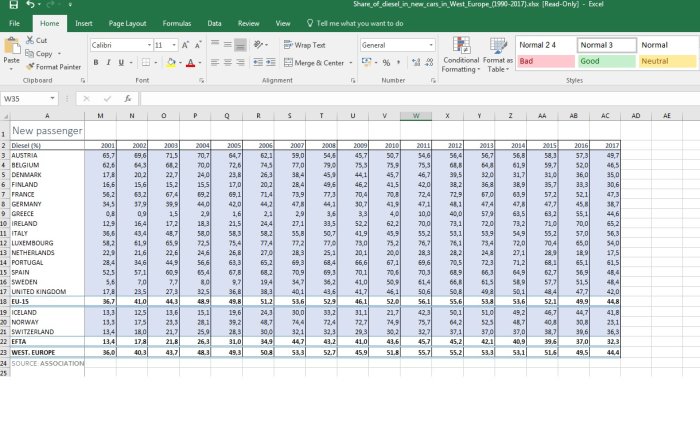Undo the last action
700x423 pixels.
pos(30,4)
